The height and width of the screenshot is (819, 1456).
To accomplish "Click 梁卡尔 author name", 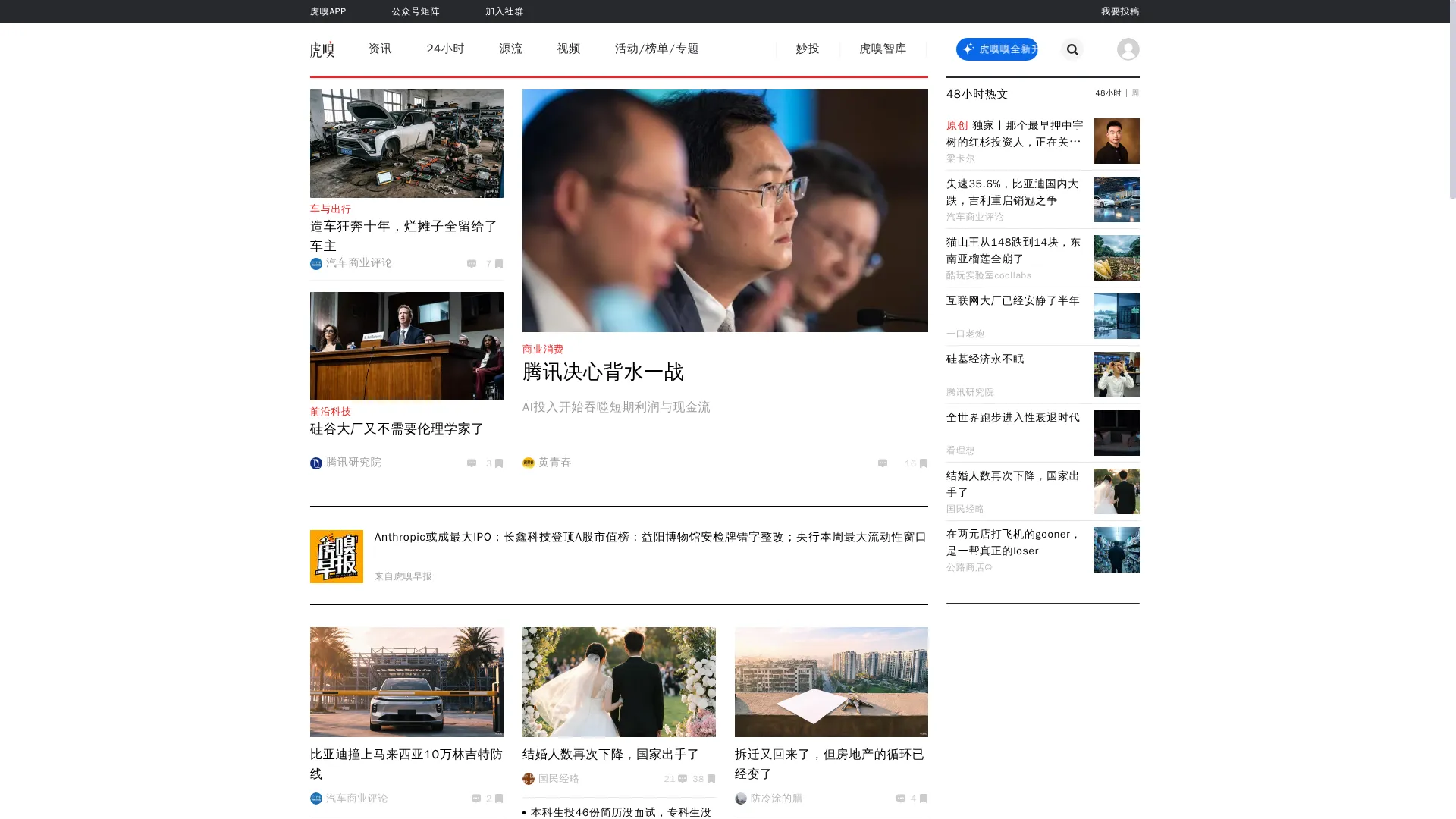I will [960, 158].
